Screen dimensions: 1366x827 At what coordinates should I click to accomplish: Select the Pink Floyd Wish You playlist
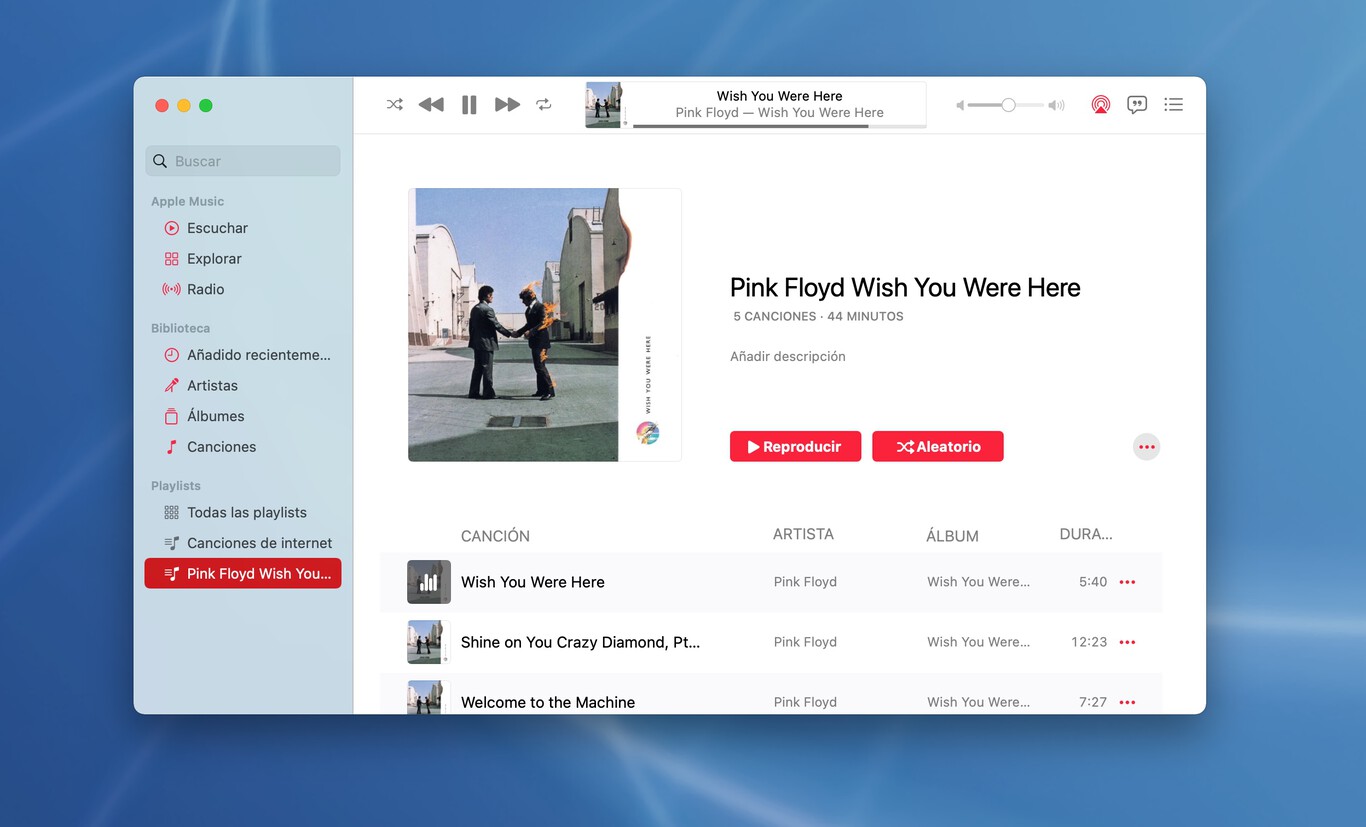pos(243,573)
